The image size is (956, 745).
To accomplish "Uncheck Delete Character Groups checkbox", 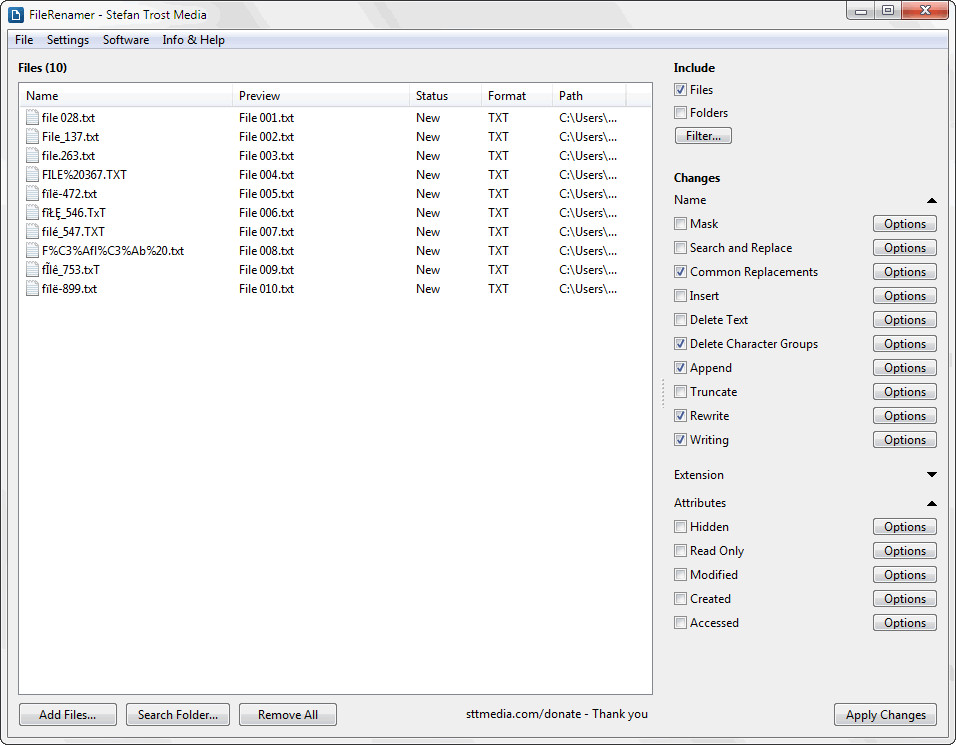I will click(x=680, y=344).
